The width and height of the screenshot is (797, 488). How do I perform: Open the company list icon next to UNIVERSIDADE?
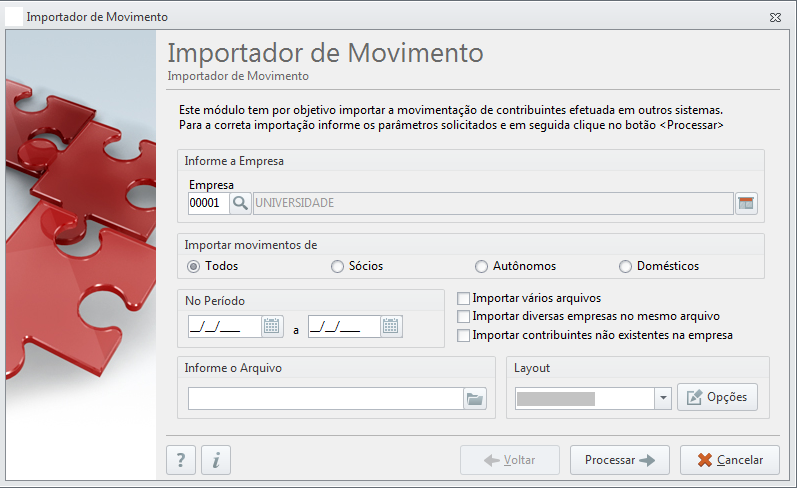coord(746,203)
